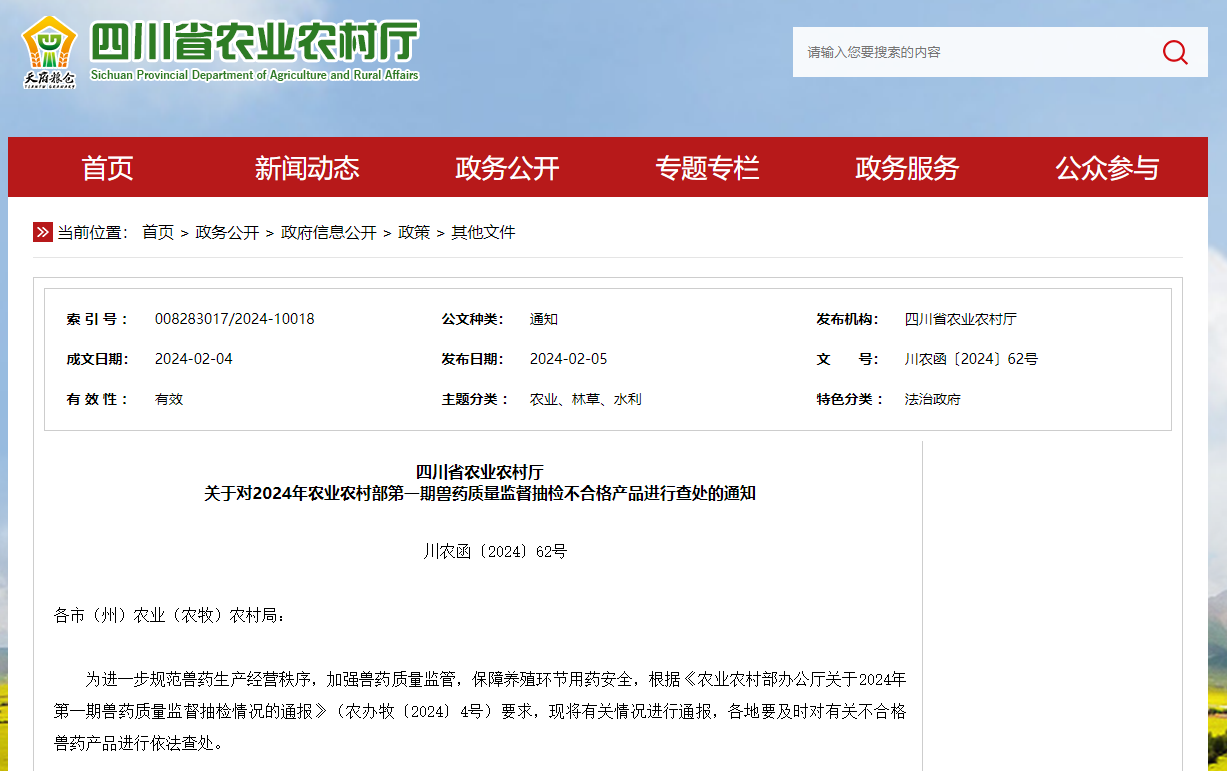Open the 公众参与 navigation menu
The width and height of the screenshot is (1227, 771).
click(x=1107, y=168)
